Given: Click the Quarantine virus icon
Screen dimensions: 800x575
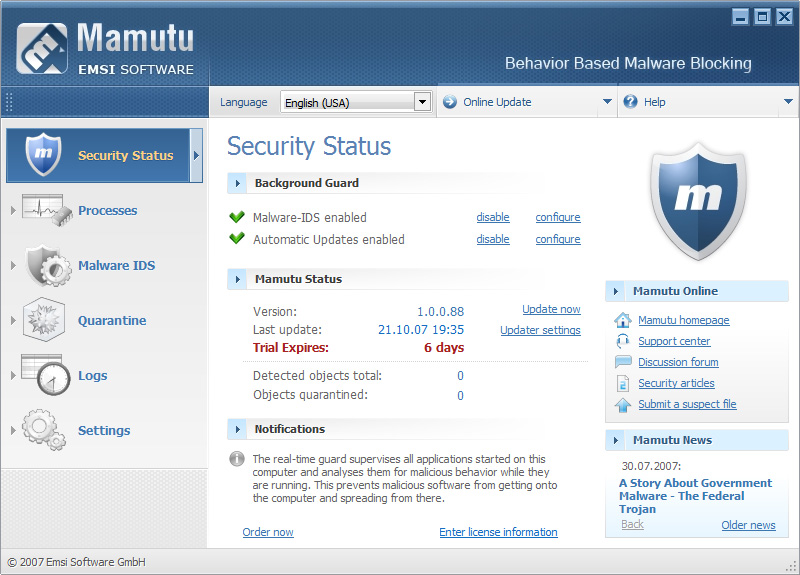Looking at the screenshot, I should 43,320.
